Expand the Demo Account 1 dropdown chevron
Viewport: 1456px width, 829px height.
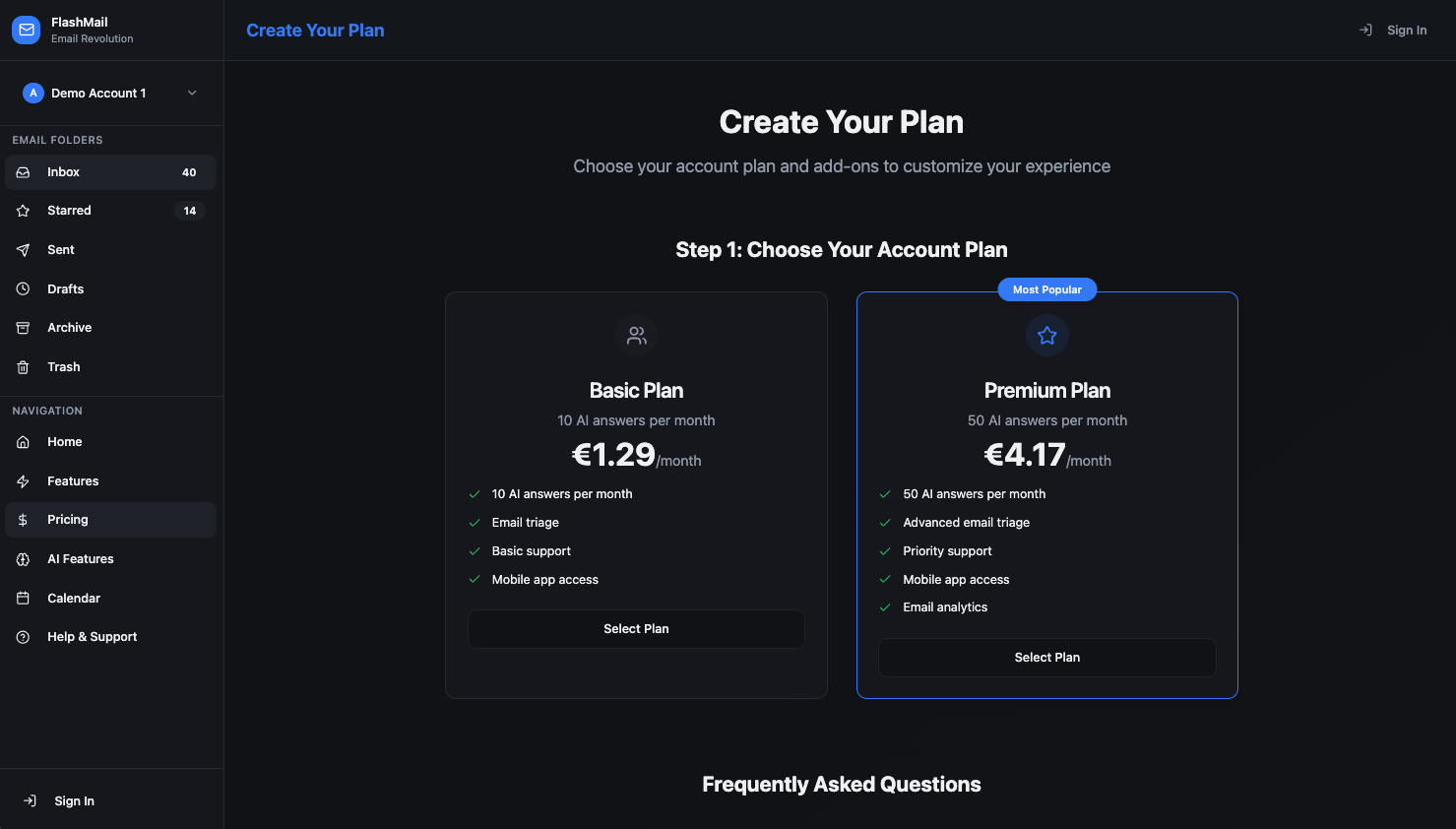(192, 93)
